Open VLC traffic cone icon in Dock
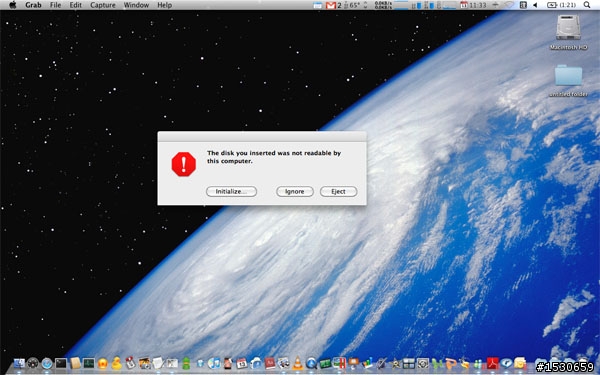 (298, 364)
